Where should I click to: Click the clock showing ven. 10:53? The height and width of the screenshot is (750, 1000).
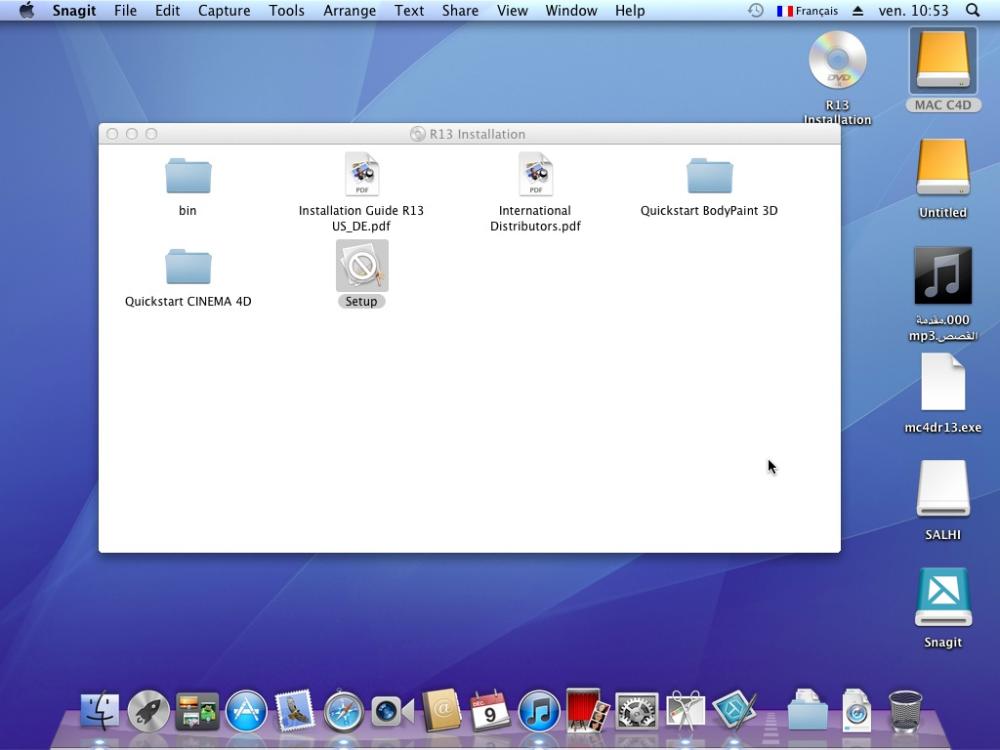pos(913,10)
